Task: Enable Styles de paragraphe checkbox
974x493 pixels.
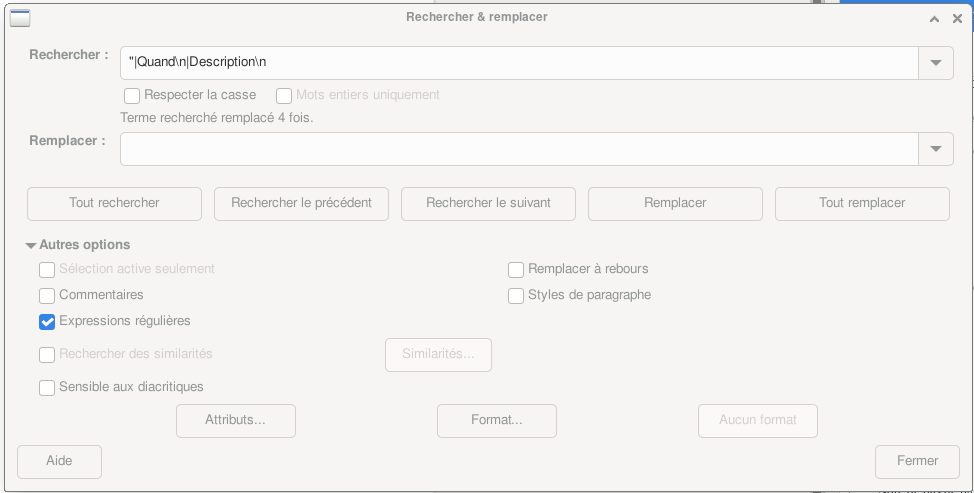Action: point(516,296)
